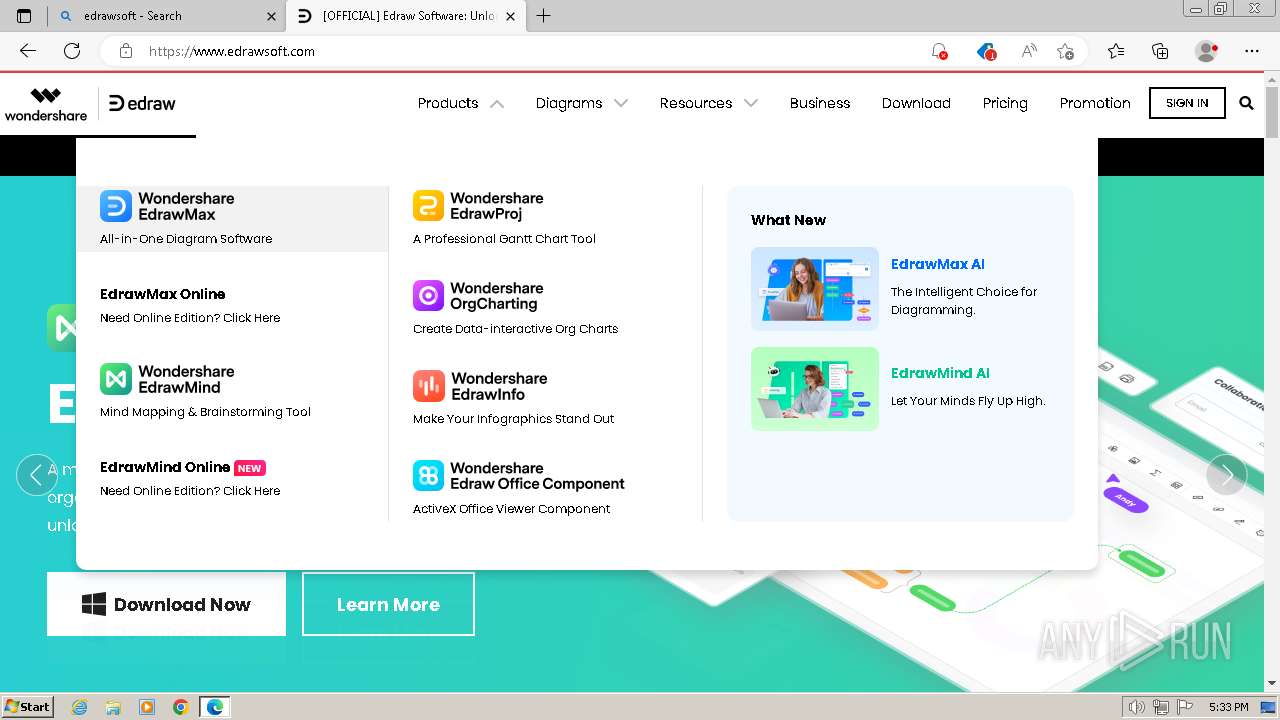This screenshot has height=720, width=1280.
Task: Open the site search magnifier
Action: pyautogui.click(x=1246, y=103)
